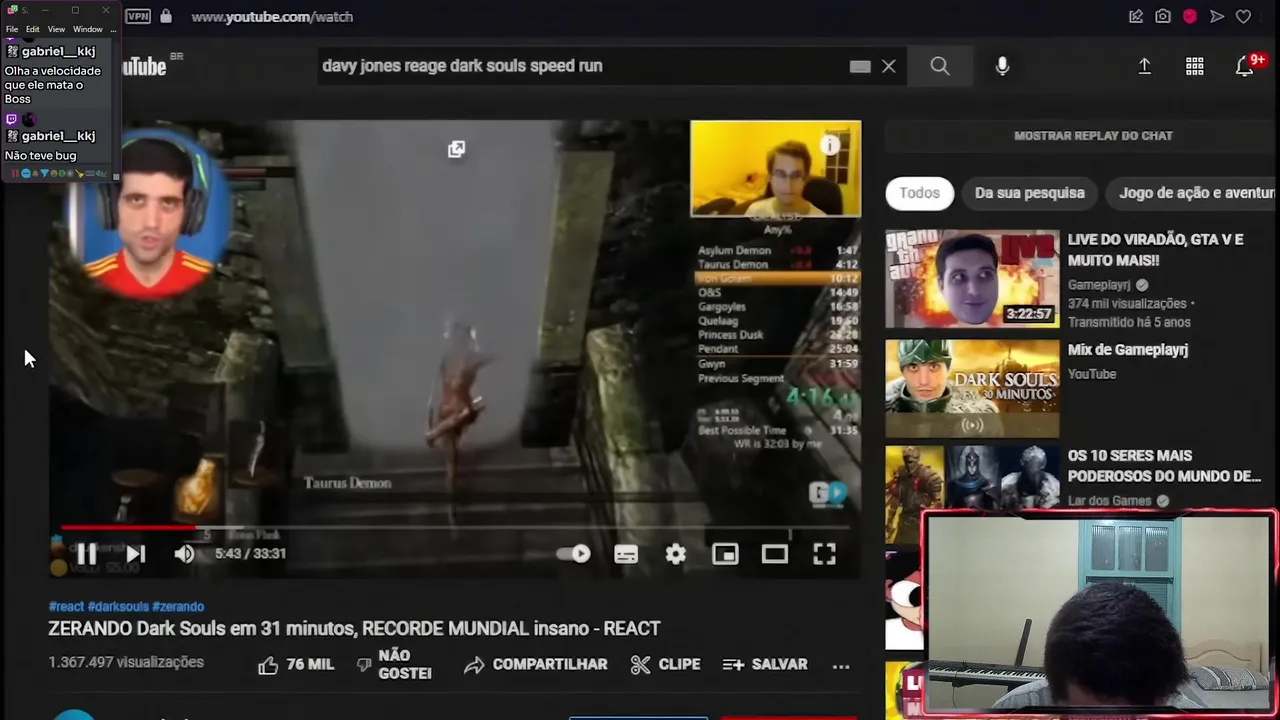Go to the YouTube home logo

(x=145, y=66)
